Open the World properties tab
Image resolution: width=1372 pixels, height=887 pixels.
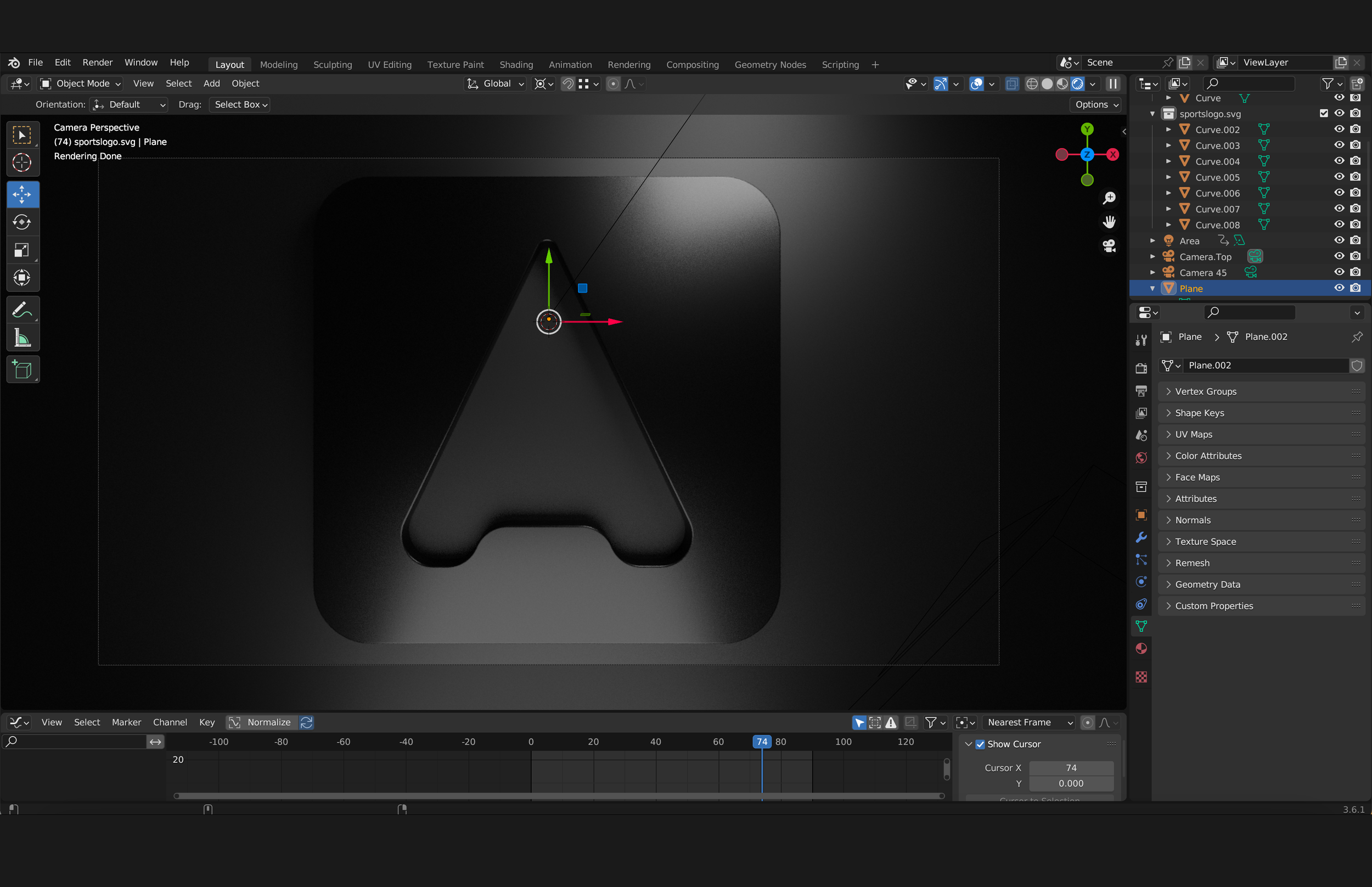pos(1141,458)
